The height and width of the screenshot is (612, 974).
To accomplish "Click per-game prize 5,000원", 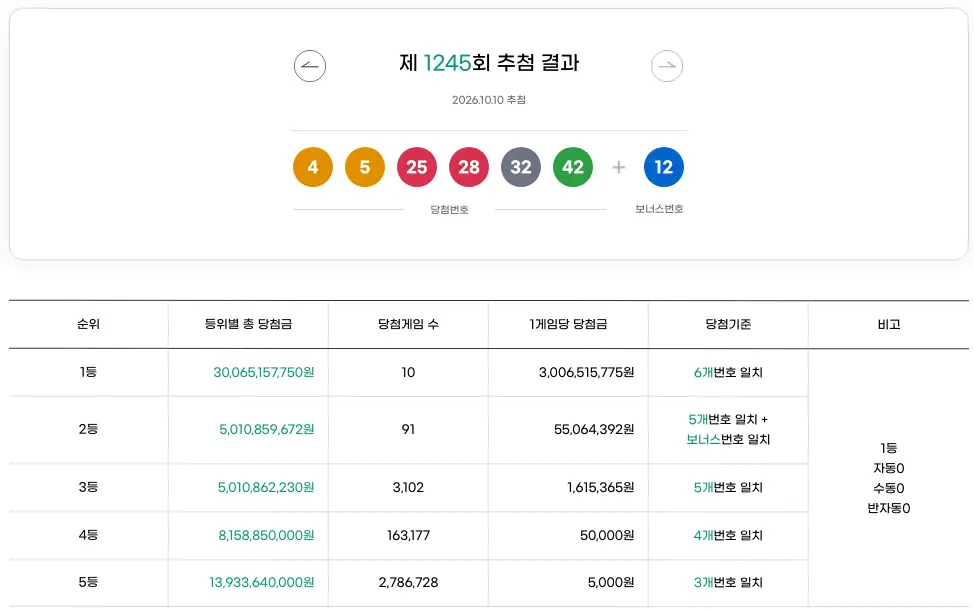I will (611, 582).
